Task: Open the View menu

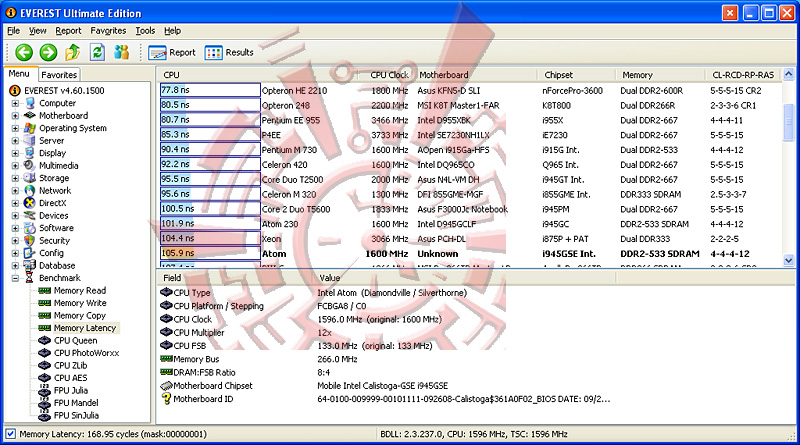Action: 37,31
